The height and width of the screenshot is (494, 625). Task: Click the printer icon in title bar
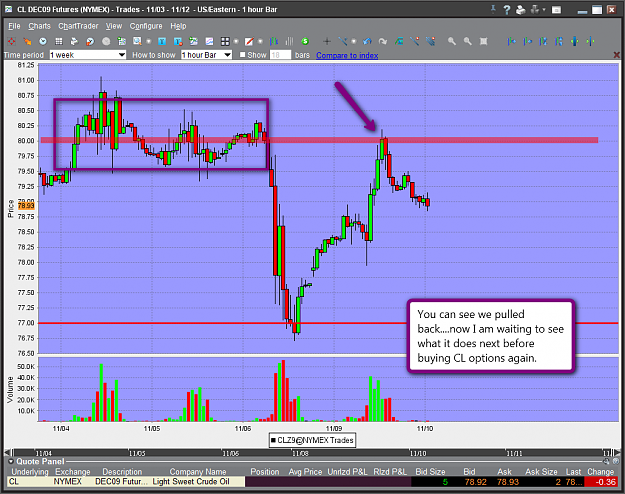(521, 10)
